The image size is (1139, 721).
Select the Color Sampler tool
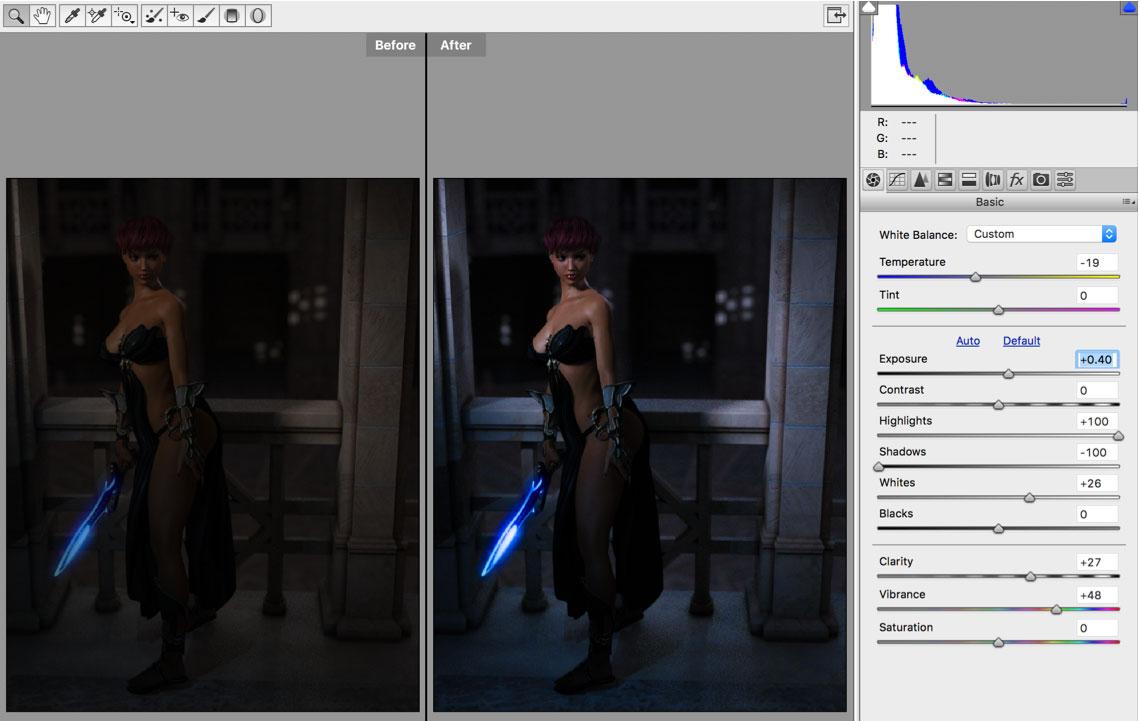[97, 16]
